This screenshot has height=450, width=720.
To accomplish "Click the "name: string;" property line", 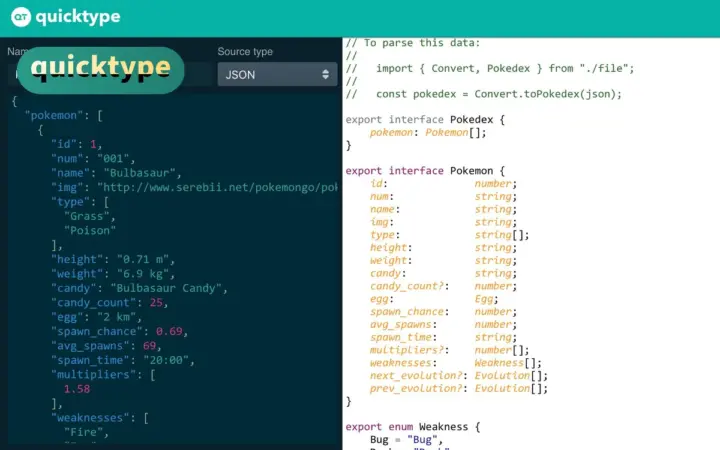I will (x=444, y=209).
